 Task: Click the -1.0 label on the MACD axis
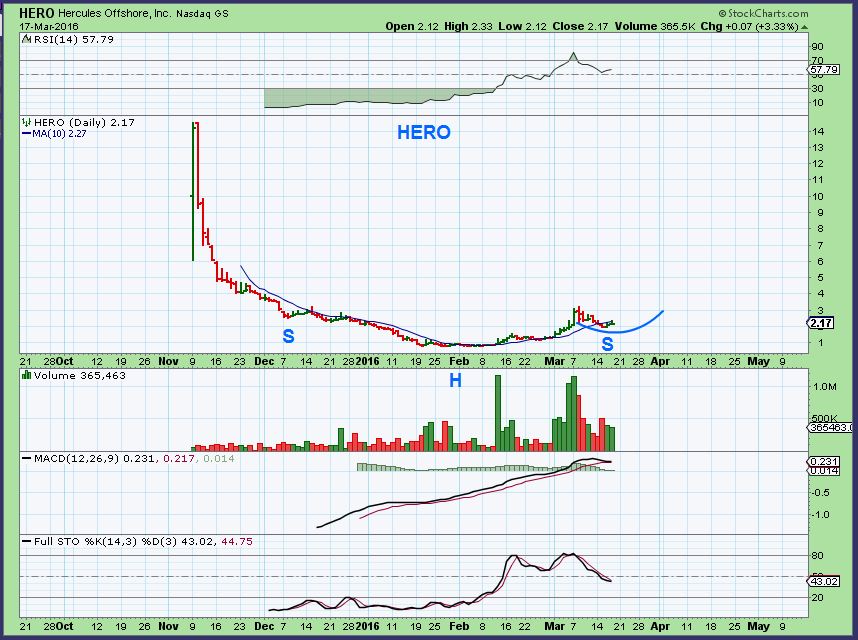[x=821, y=515]
